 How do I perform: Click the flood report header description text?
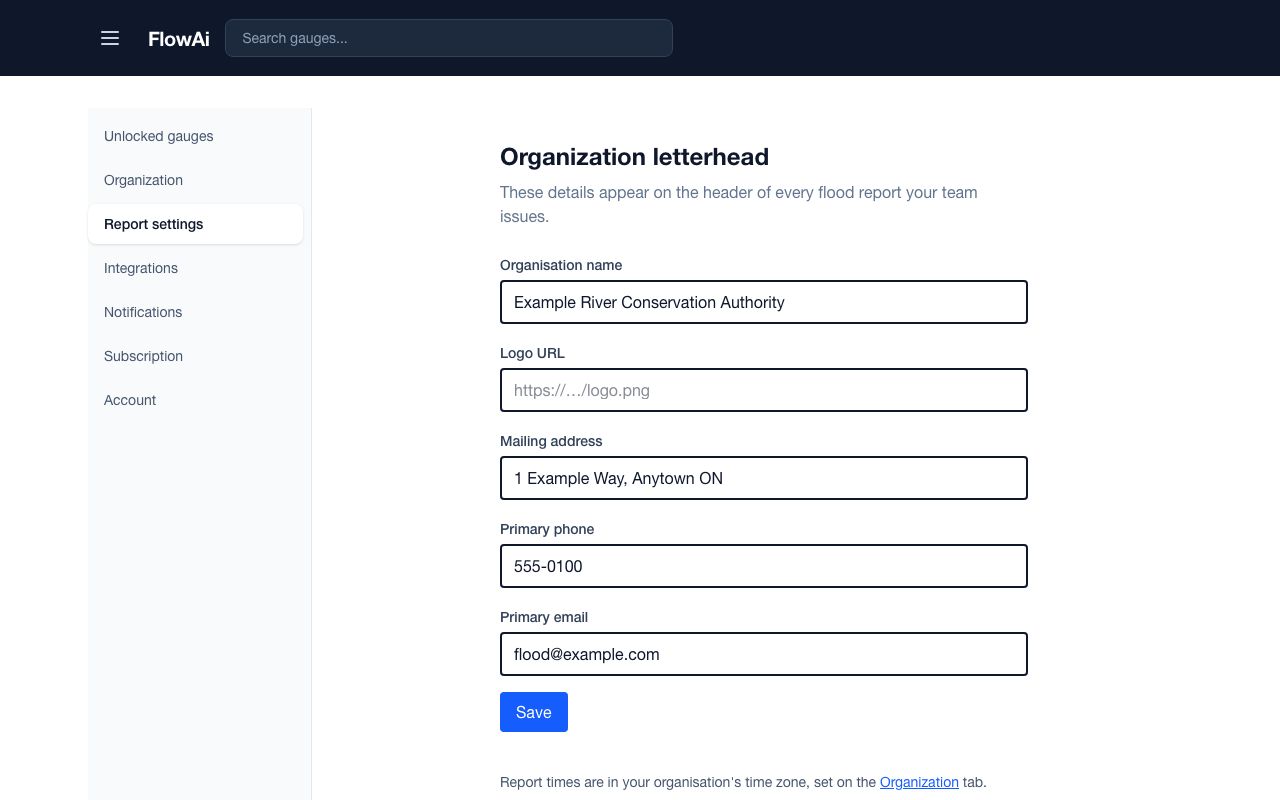tap(739, 204)
